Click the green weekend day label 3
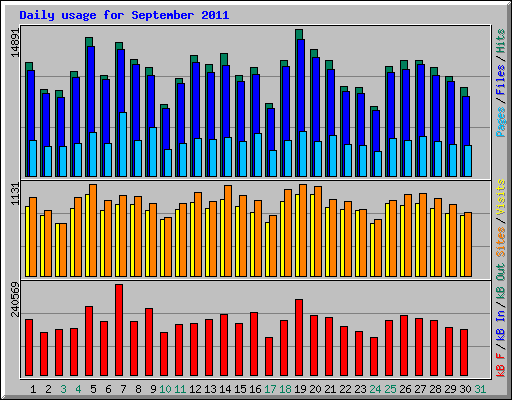Image resolution: width=512 pixels, height=400 pixels. (x=63, y=389)
